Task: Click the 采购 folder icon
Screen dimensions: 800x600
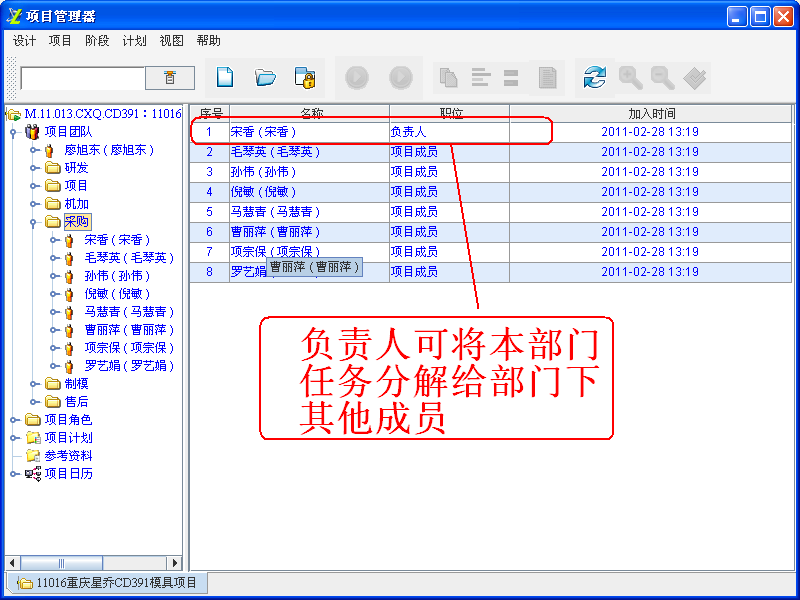Action: click(53, 222)
